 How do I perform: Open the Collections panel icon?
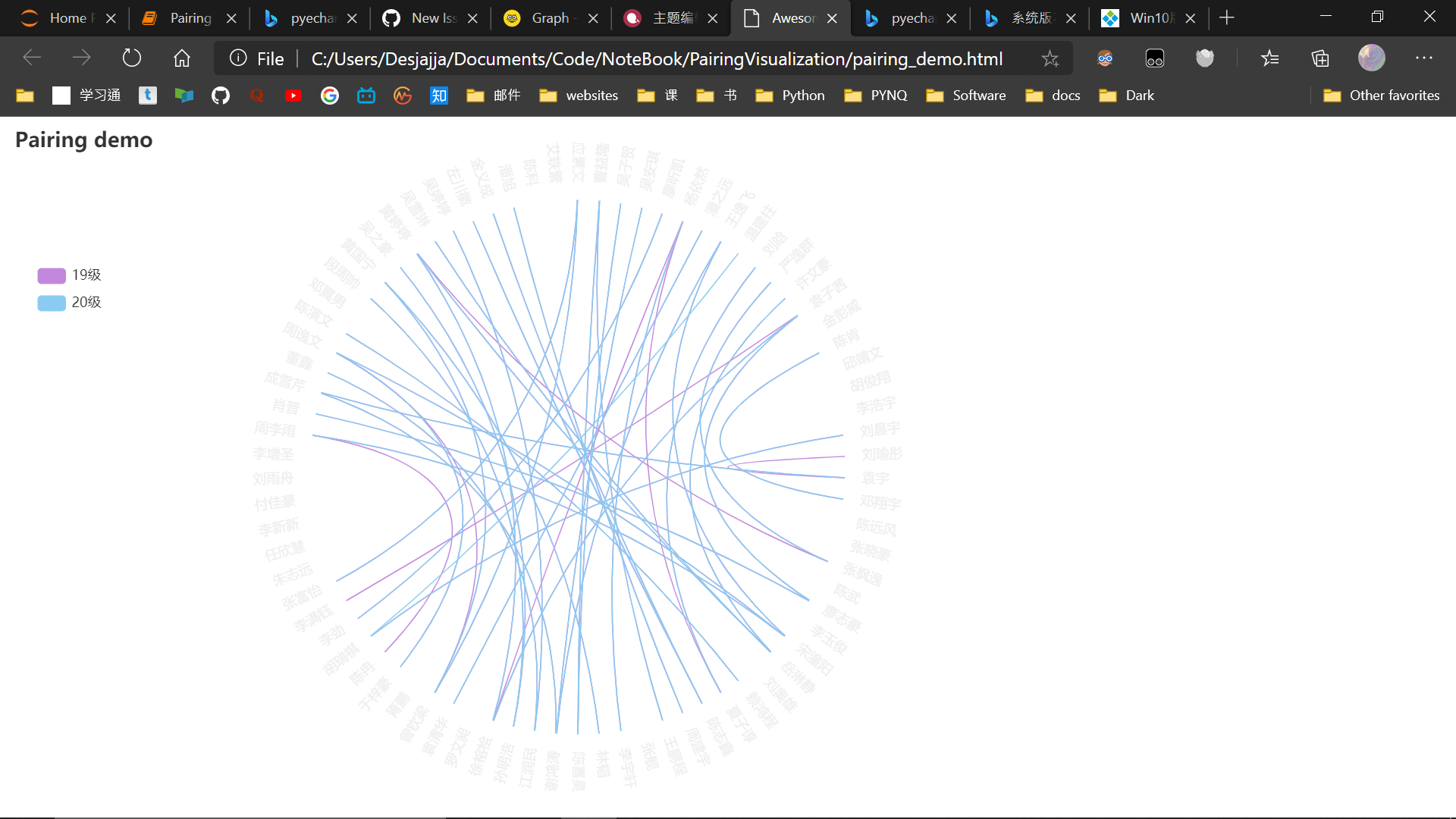coord(1320,58)
